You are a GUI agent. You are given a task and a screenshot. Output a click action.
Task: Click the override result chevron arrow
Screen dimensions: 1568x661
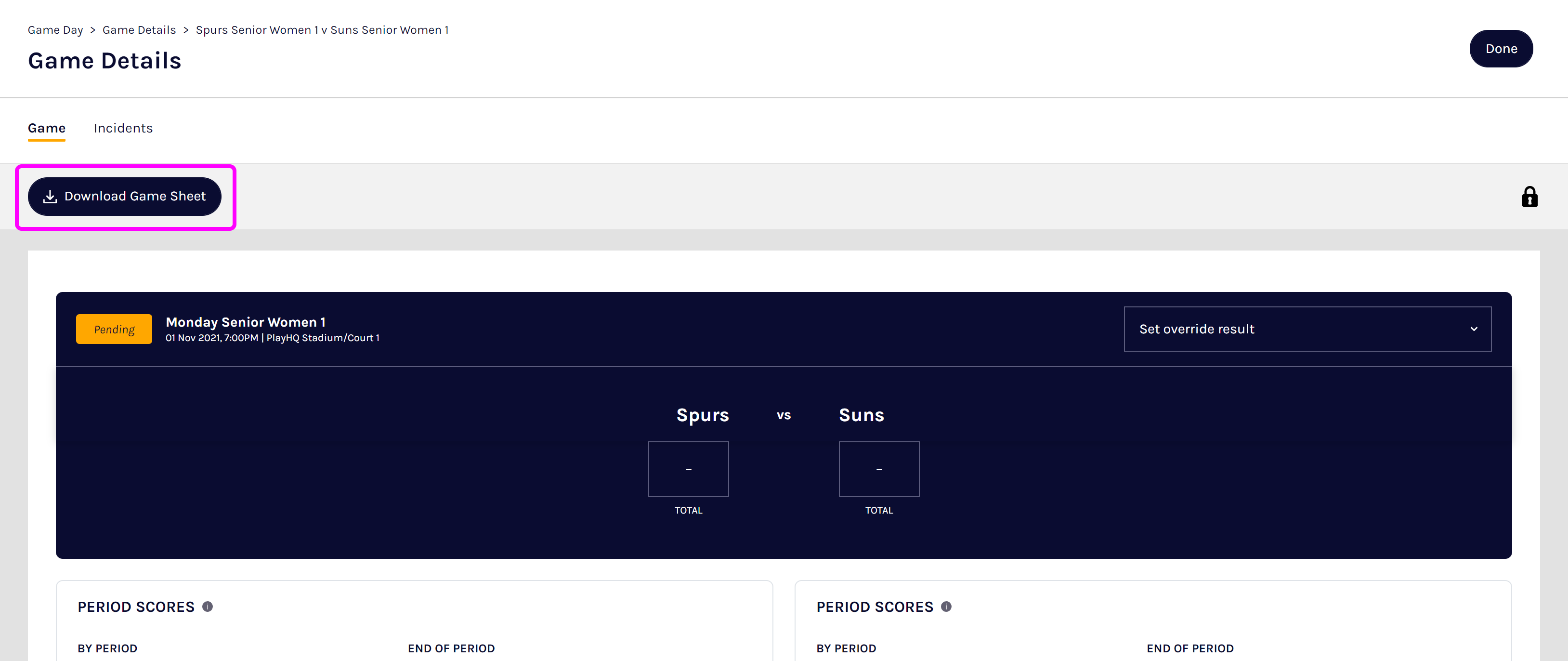click(1474, 329)
